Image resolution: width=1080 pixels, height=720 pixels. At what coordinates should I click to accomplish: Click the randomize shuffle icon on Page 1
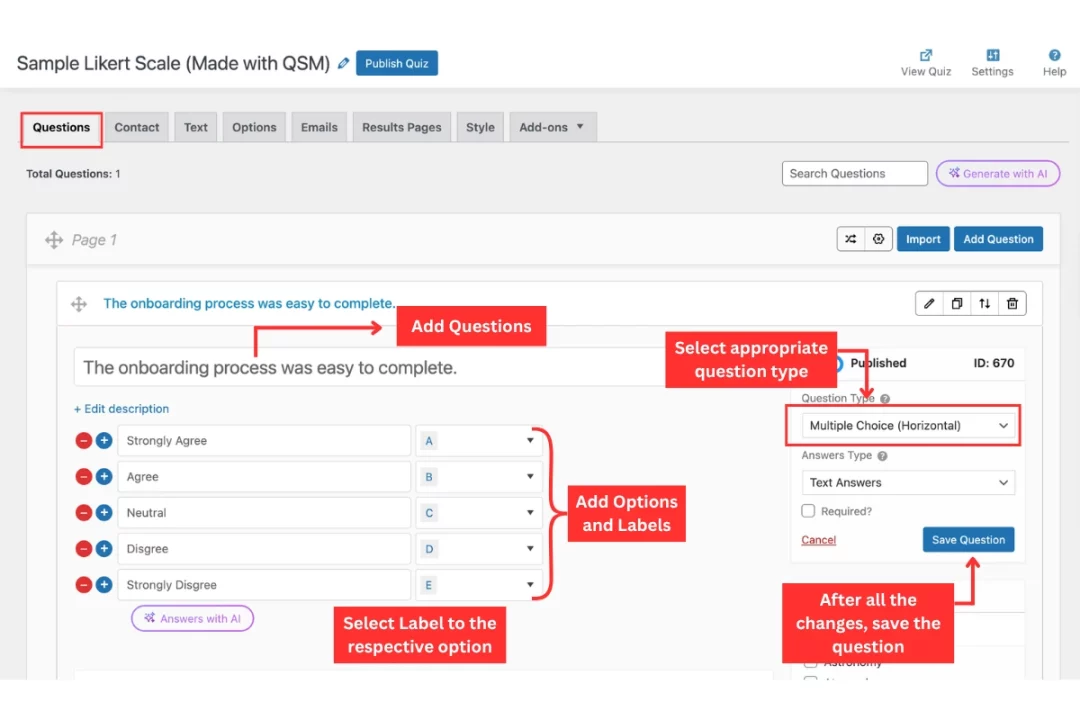tap(850, 239)
